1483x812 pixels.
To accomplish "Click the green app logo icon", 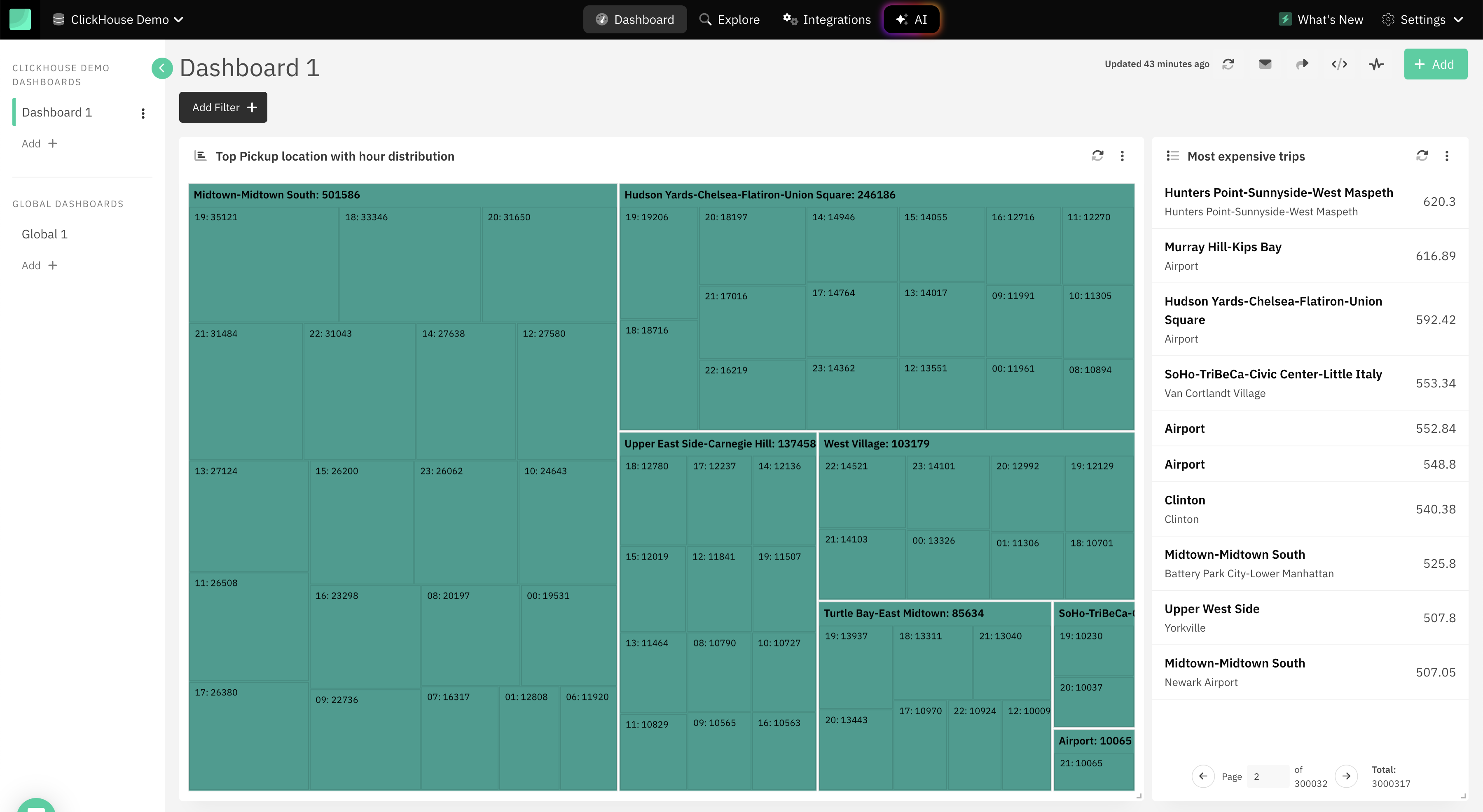I will click(20, 19).
